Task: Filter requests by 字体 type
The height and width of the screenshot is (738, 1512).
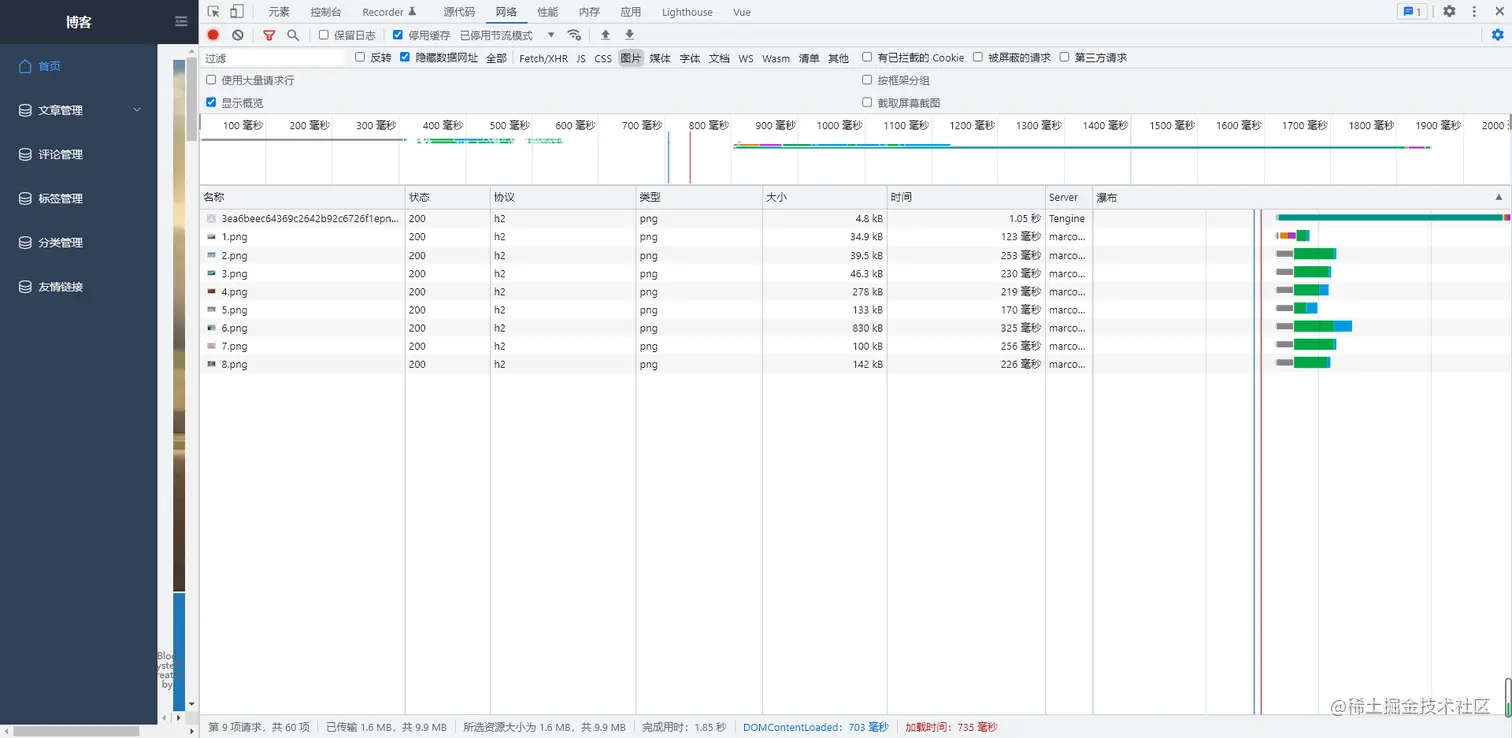Action: tap(690, 58)
